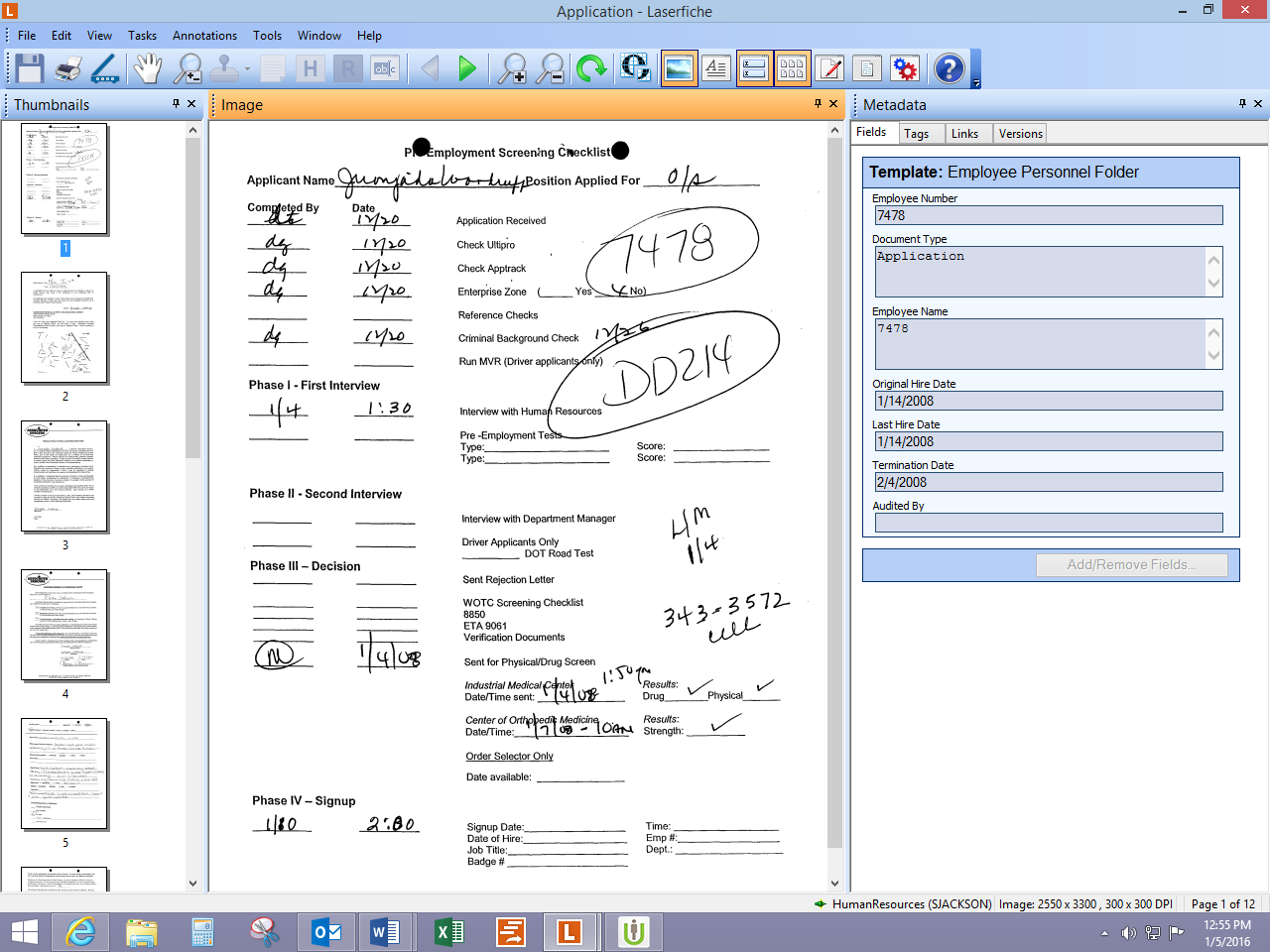
Task: Rotate the page with green rotate icon
Action: (x=591, y=68)
